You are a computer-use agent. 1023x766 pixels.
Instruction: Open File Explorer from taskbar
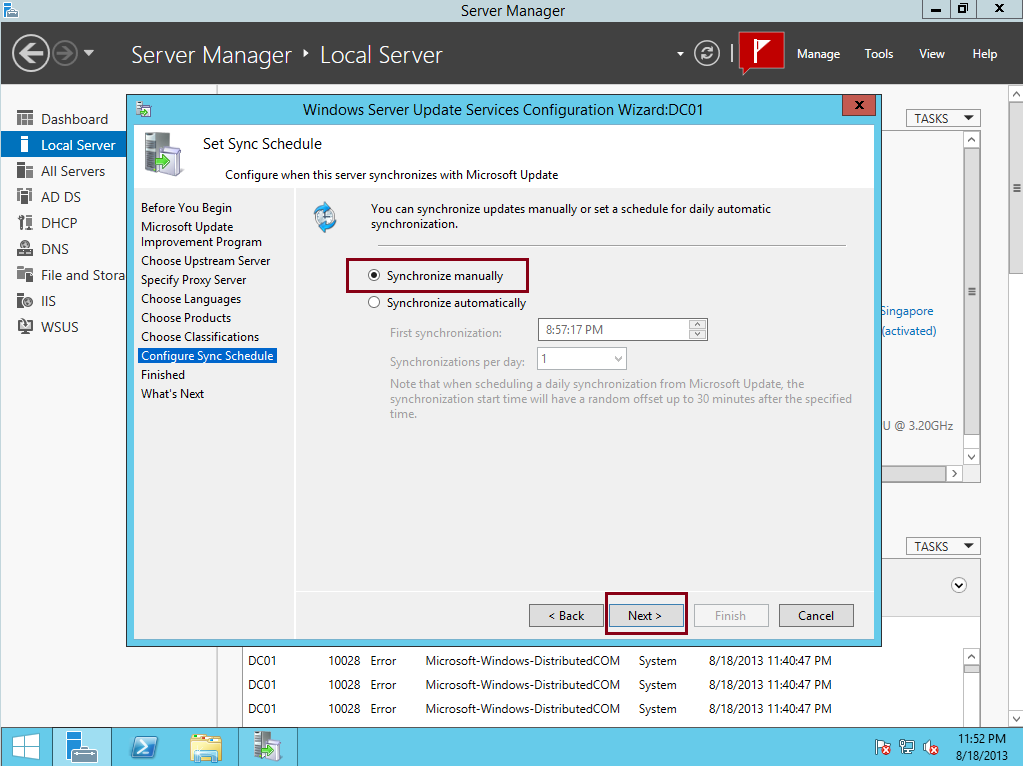(x=206, y=747)
